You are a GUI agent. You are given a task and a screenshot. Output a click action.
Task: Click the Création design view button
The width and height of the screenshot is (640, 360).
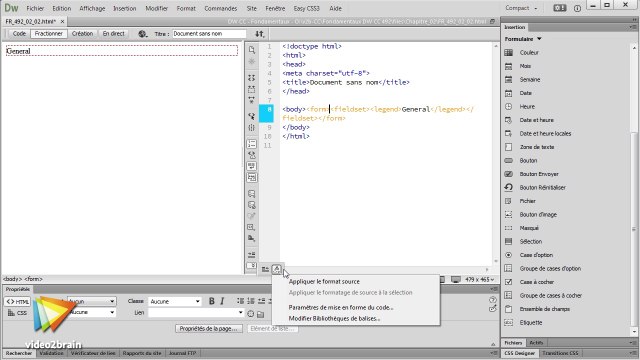(82, 34)
